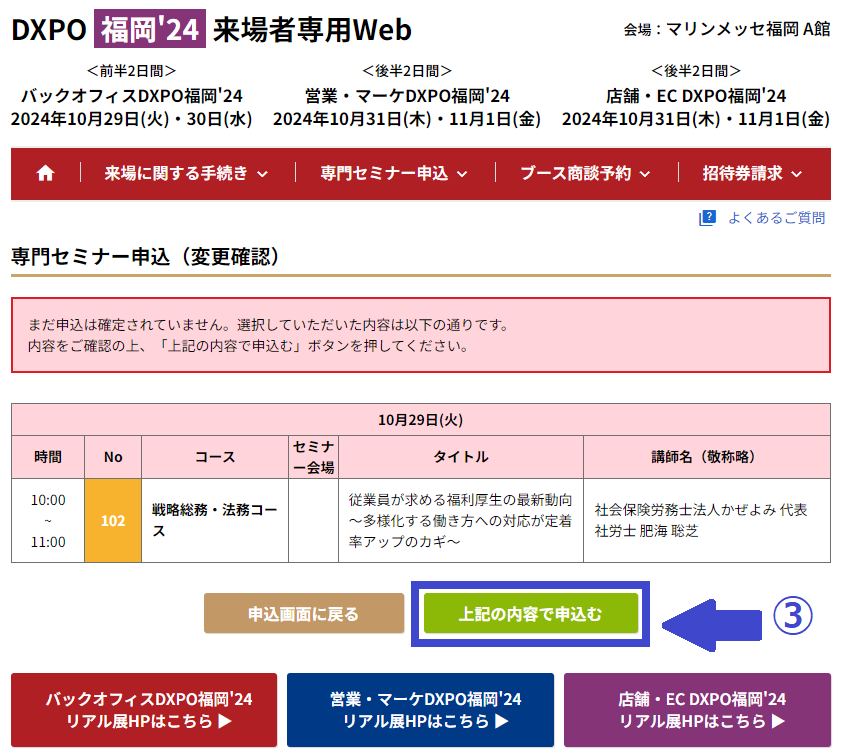The image size is (846, 756).
Task: Click the circled number 3 marker
Action: click(x=792, y=616)
